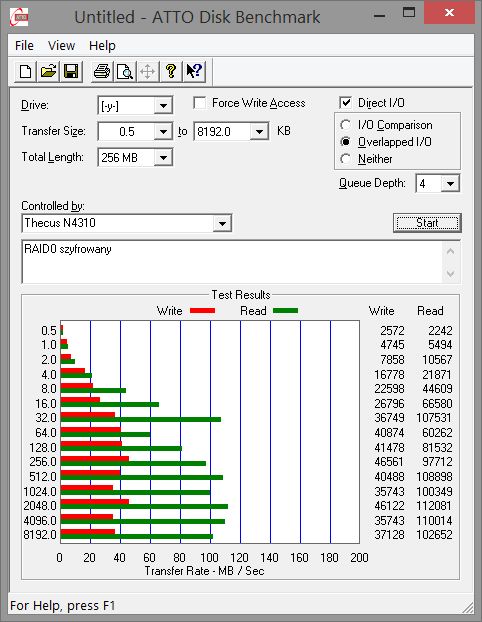Choose the Neither radio option
Image resolution: width=482 pixels, height=622 pixels.
coord(346,159)
